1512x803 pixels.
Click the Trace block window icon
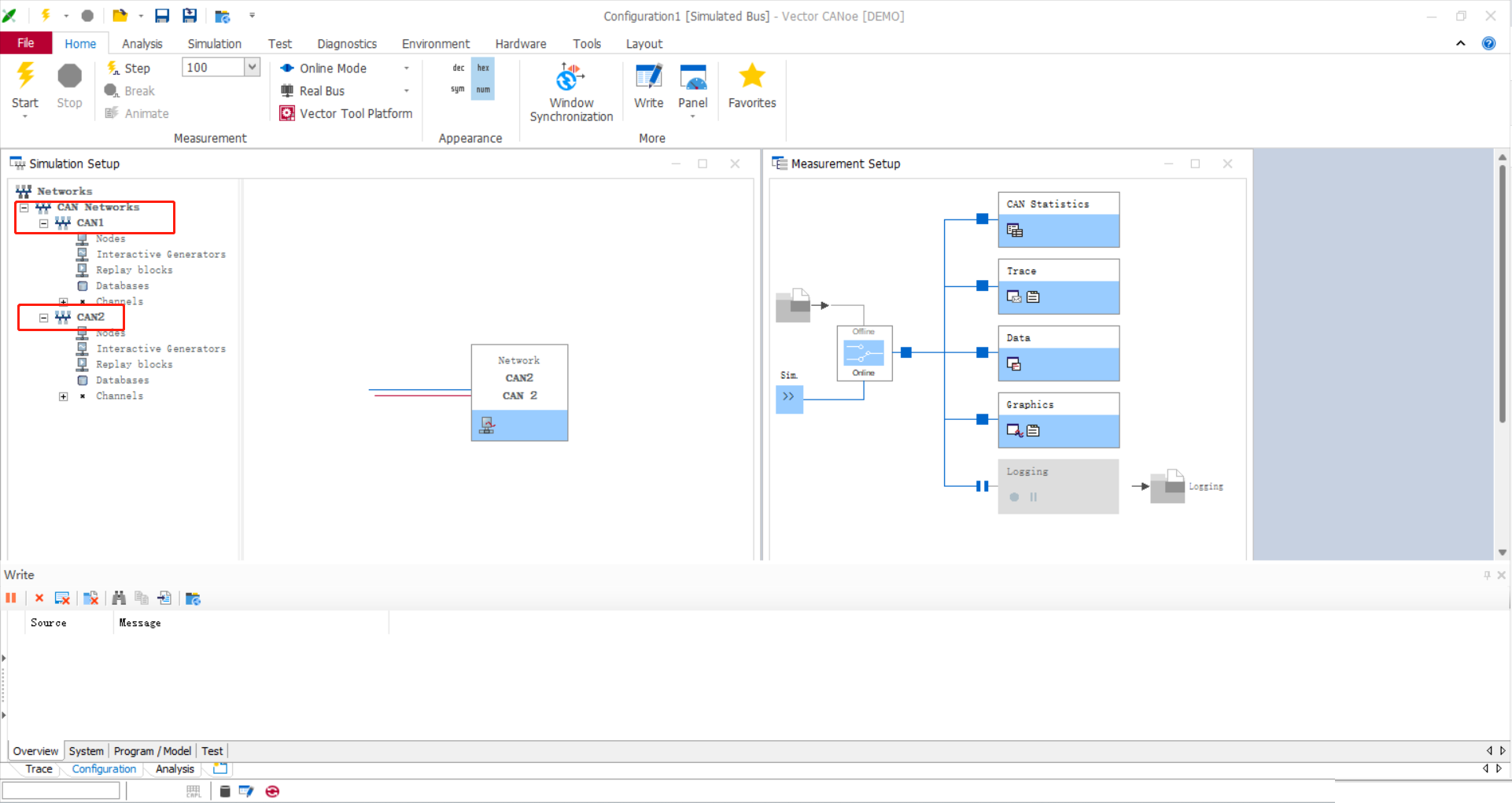[x=1014, y=297]
